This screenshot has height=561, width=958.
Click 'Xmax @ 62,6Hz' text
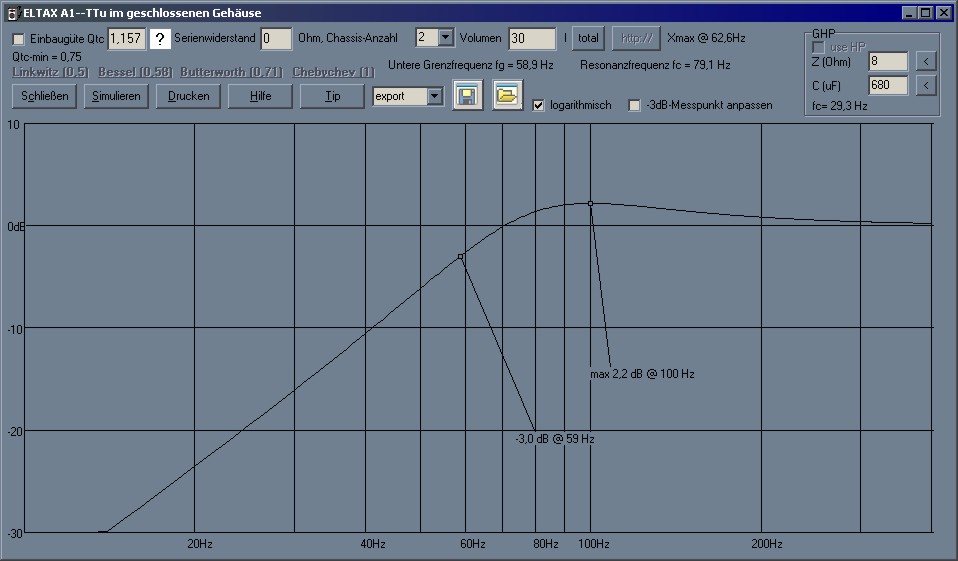706,38
